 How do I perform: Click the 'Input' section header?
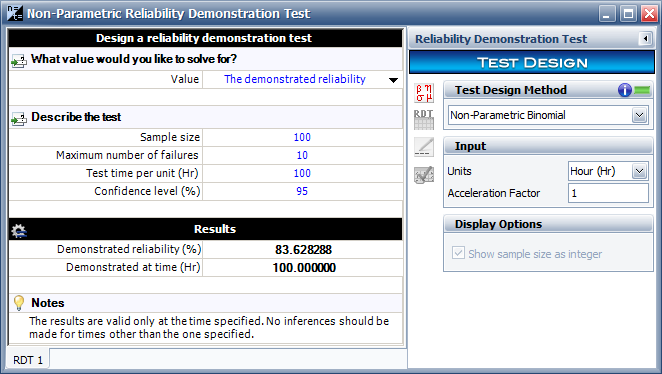548,146
